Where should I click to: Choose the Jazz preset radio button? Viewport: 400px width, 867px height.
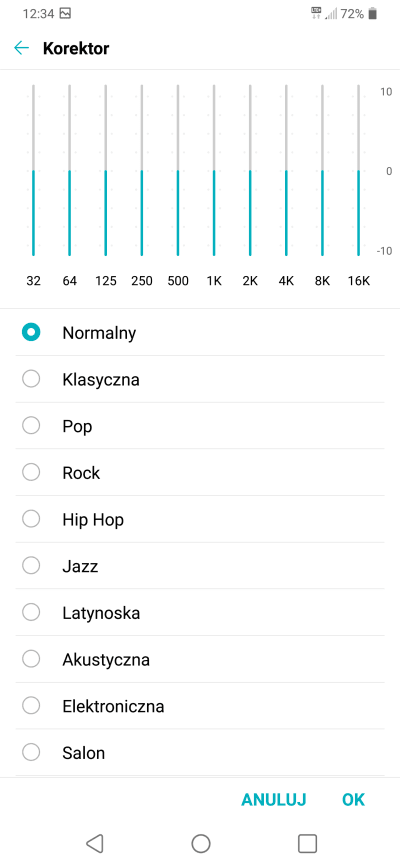tap(31, 566)
